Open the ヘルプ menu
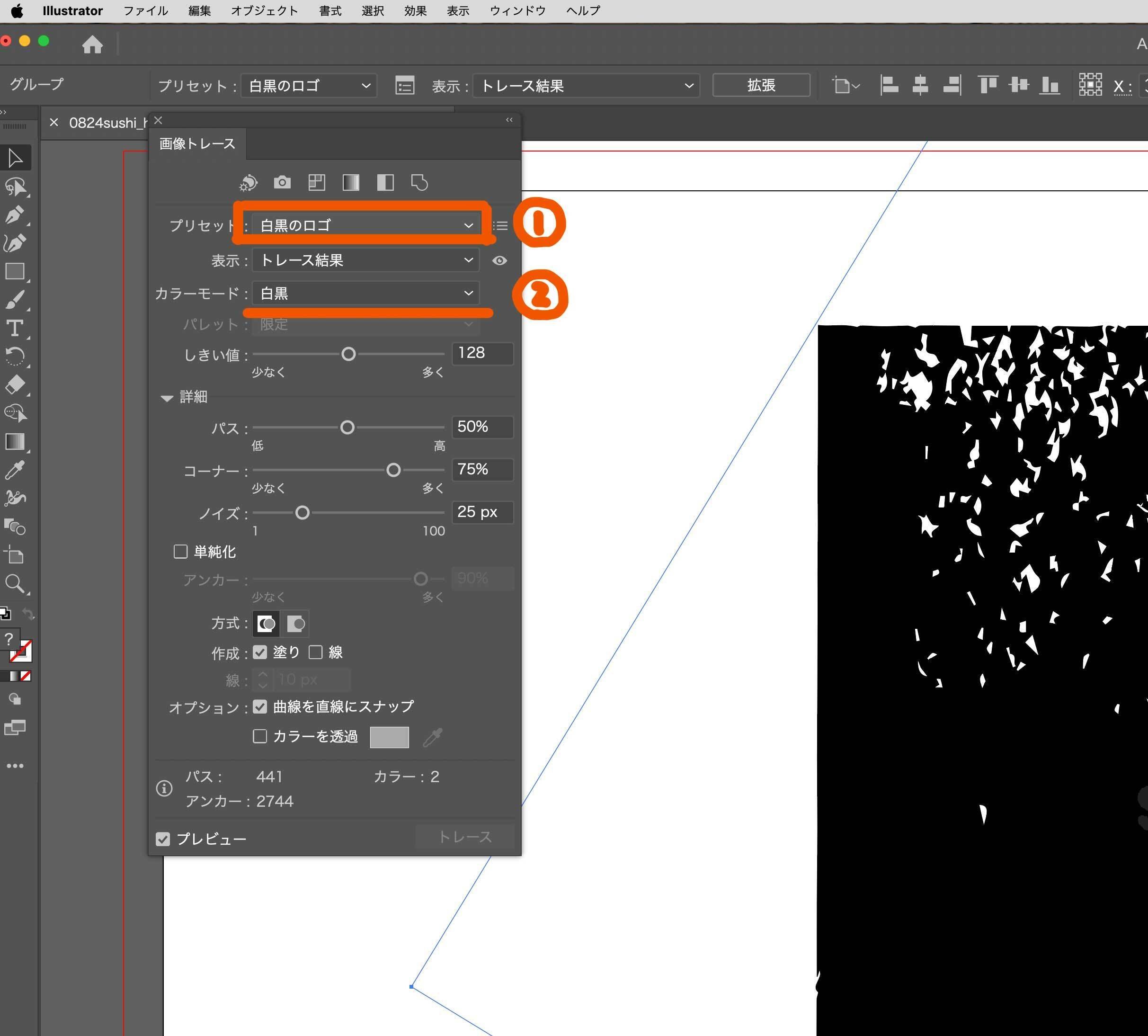This screenshot has height=1036, width=1148. click(583, 11)
